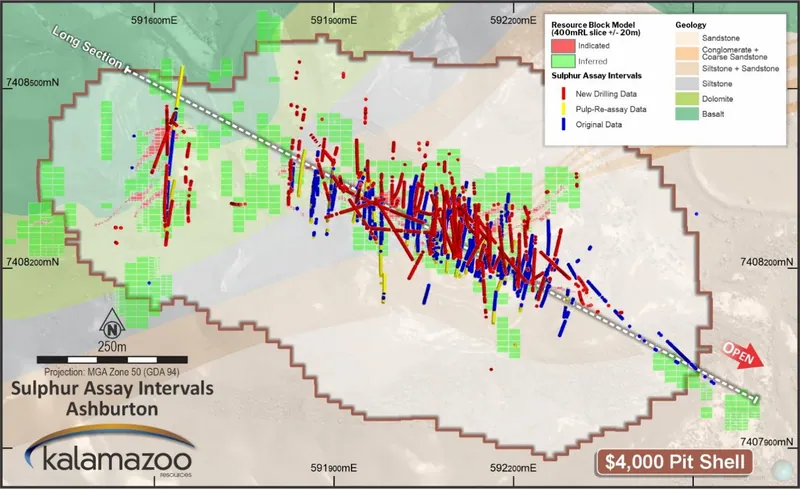The image size is (800, 489).
Task: Click the 'Basalt' legend text
Action: pos(713,114)
